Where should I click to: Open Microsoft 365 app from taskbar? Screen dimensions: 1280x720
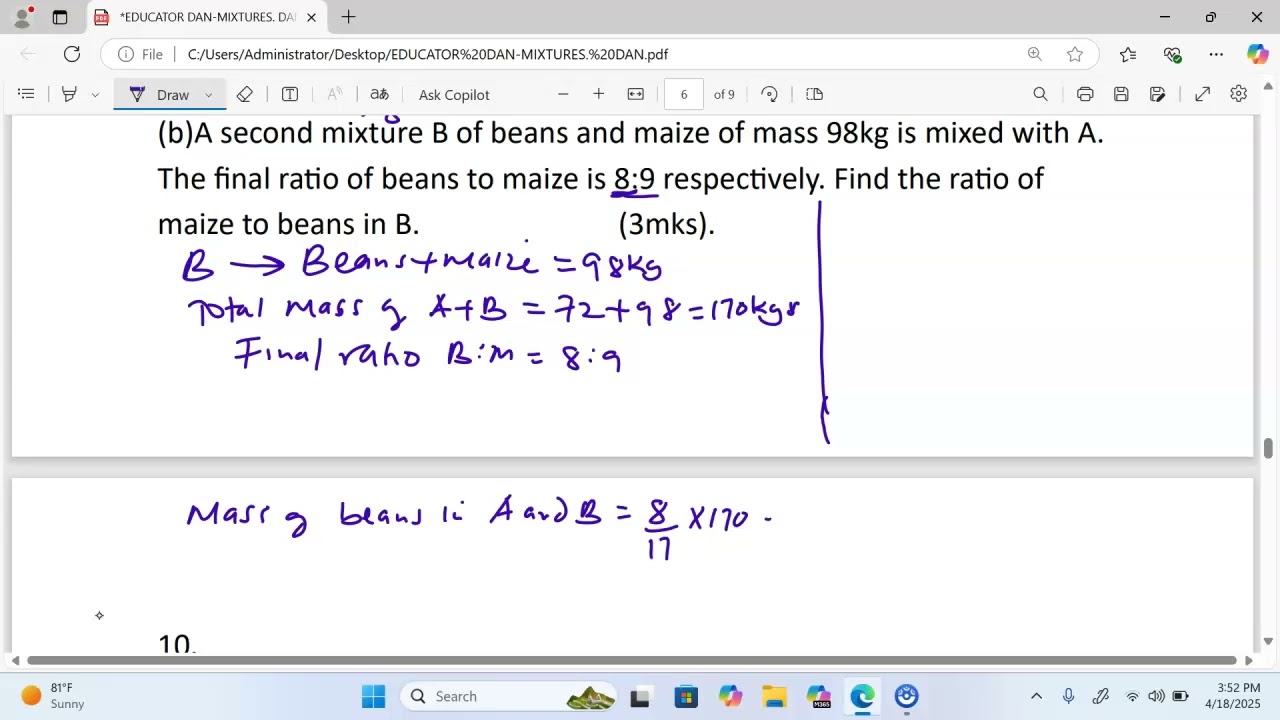tap(818, 696)
